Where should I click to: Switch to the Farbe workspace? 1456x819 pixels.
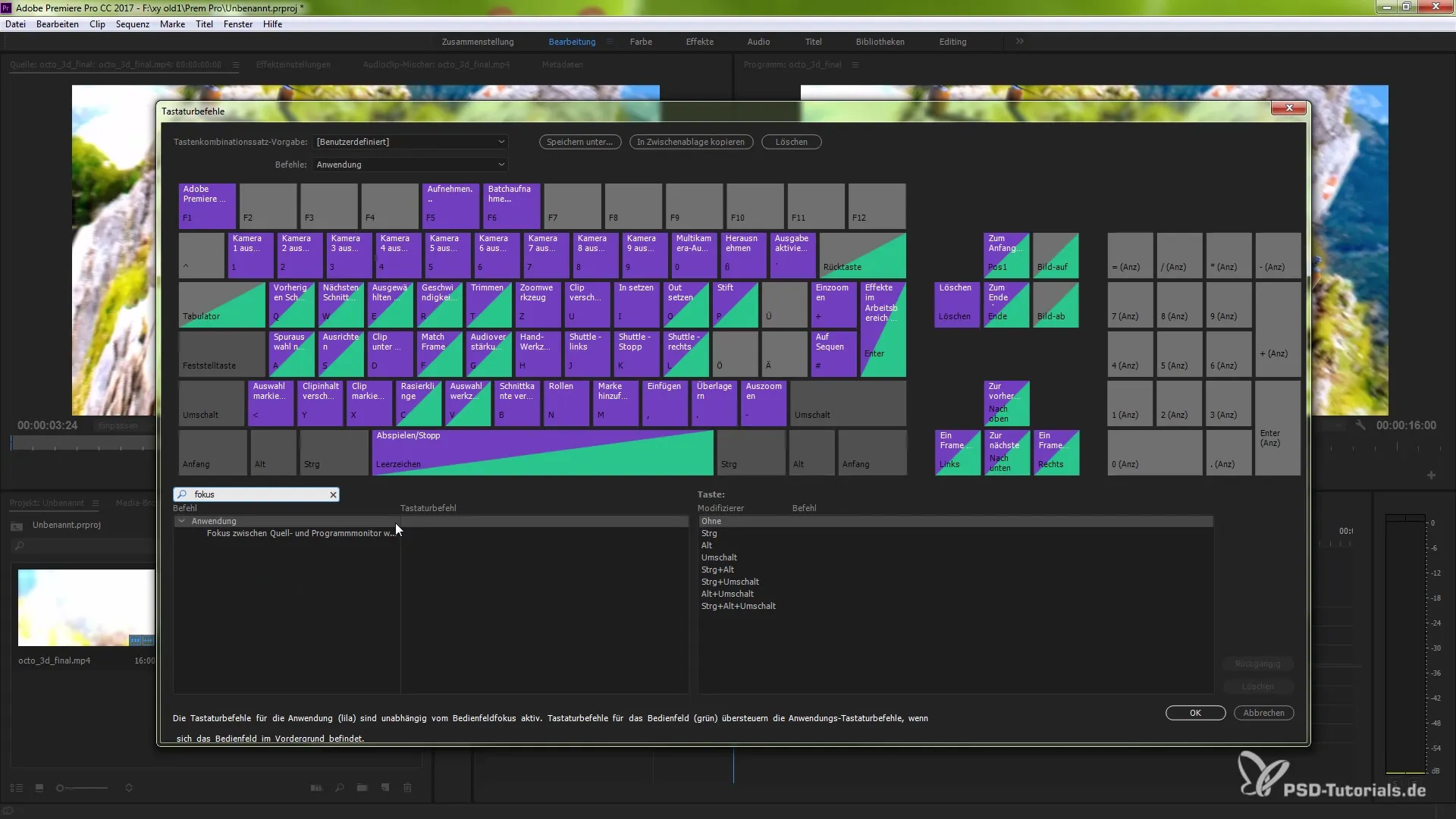pos(641,42)
